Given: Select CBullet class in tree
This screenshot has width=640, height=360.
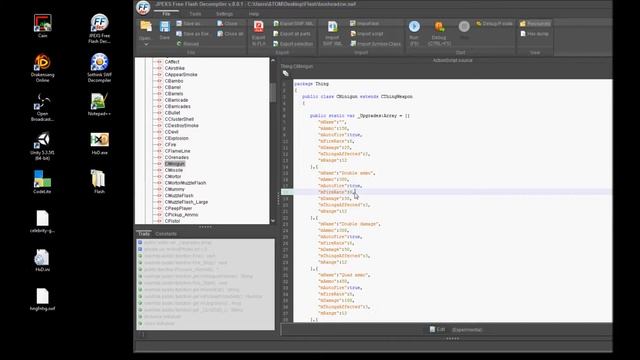Looking at the screenshot, I should coord(172,113).
